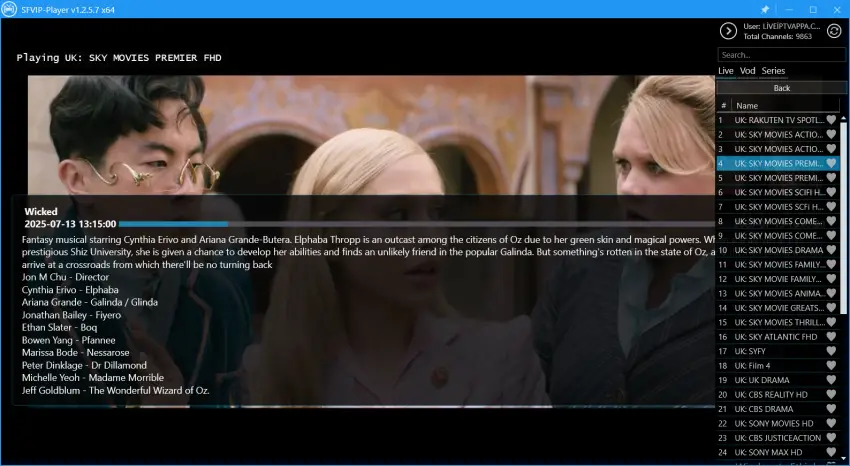This screenshot has height=466, width=850.
Task: Click the Back button
Action: tap(782, 88)
